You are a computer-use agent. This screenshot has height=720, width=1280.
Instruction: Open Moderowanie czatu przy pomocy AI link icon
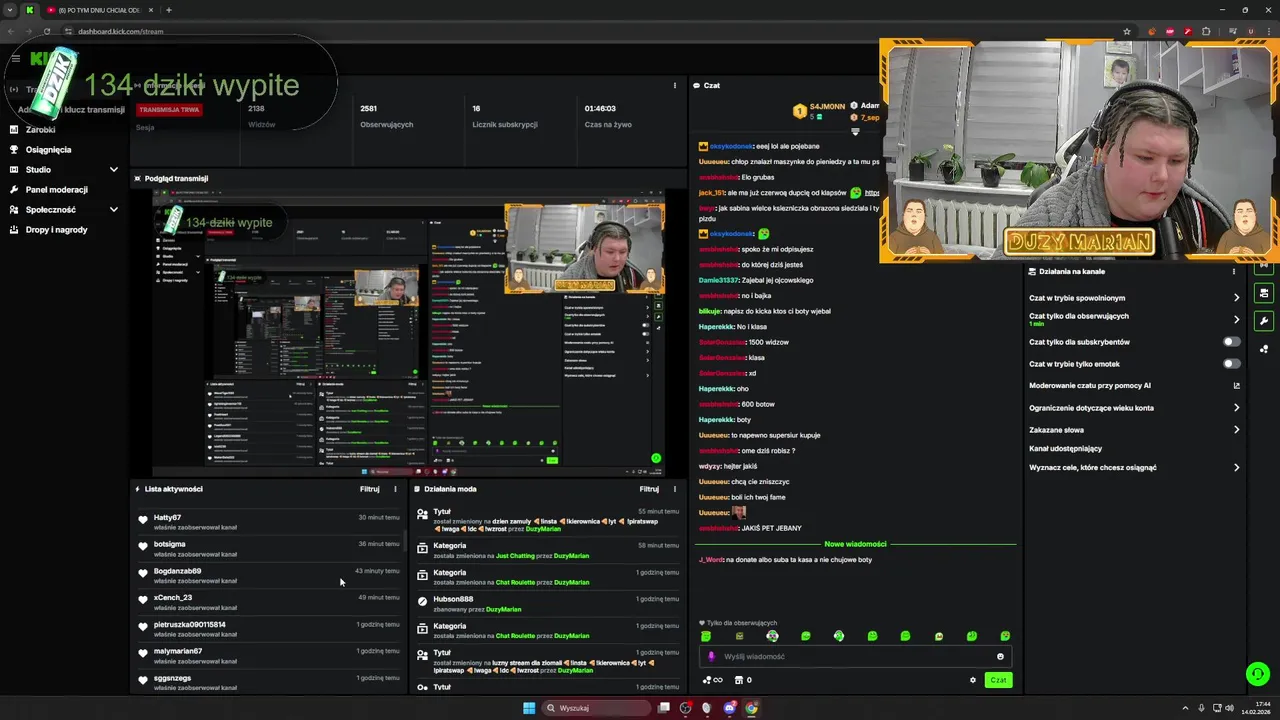pos(1236,386)
